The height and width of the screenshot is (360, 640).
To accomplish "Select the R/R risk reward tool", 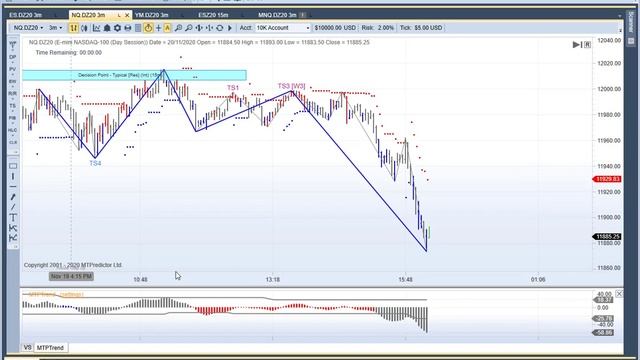I will [13, 94].
